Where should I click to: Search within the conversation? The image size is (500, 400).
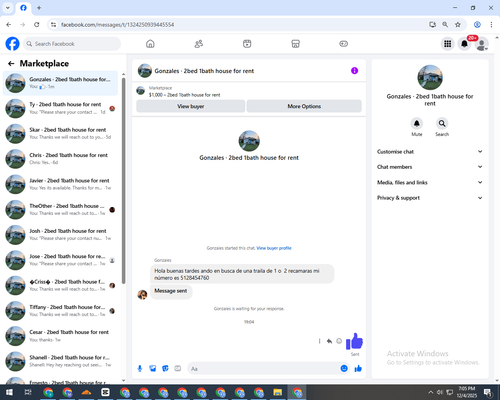pos(442,124)
